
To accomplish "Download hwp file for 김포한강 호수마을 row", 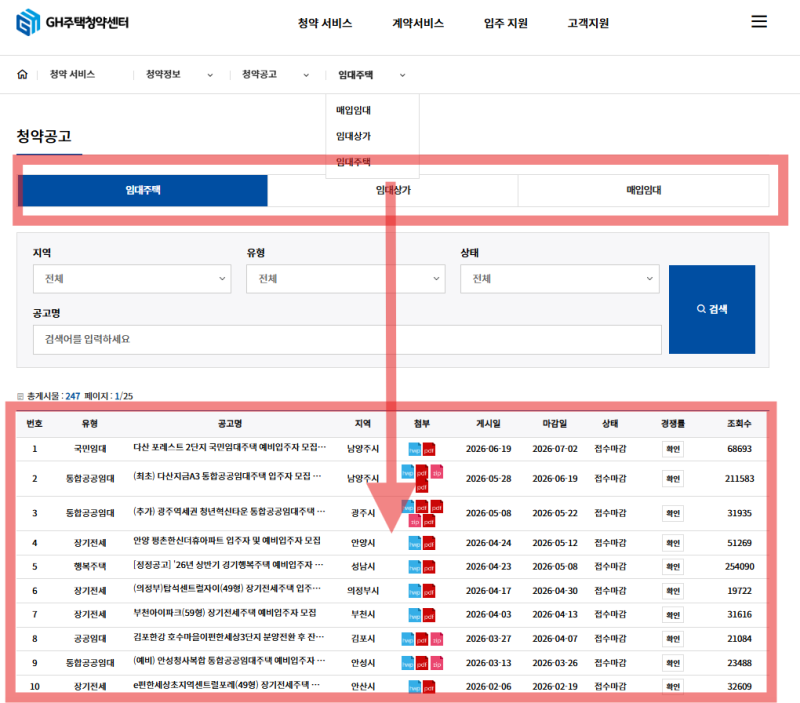I will [x=408, y=639].
